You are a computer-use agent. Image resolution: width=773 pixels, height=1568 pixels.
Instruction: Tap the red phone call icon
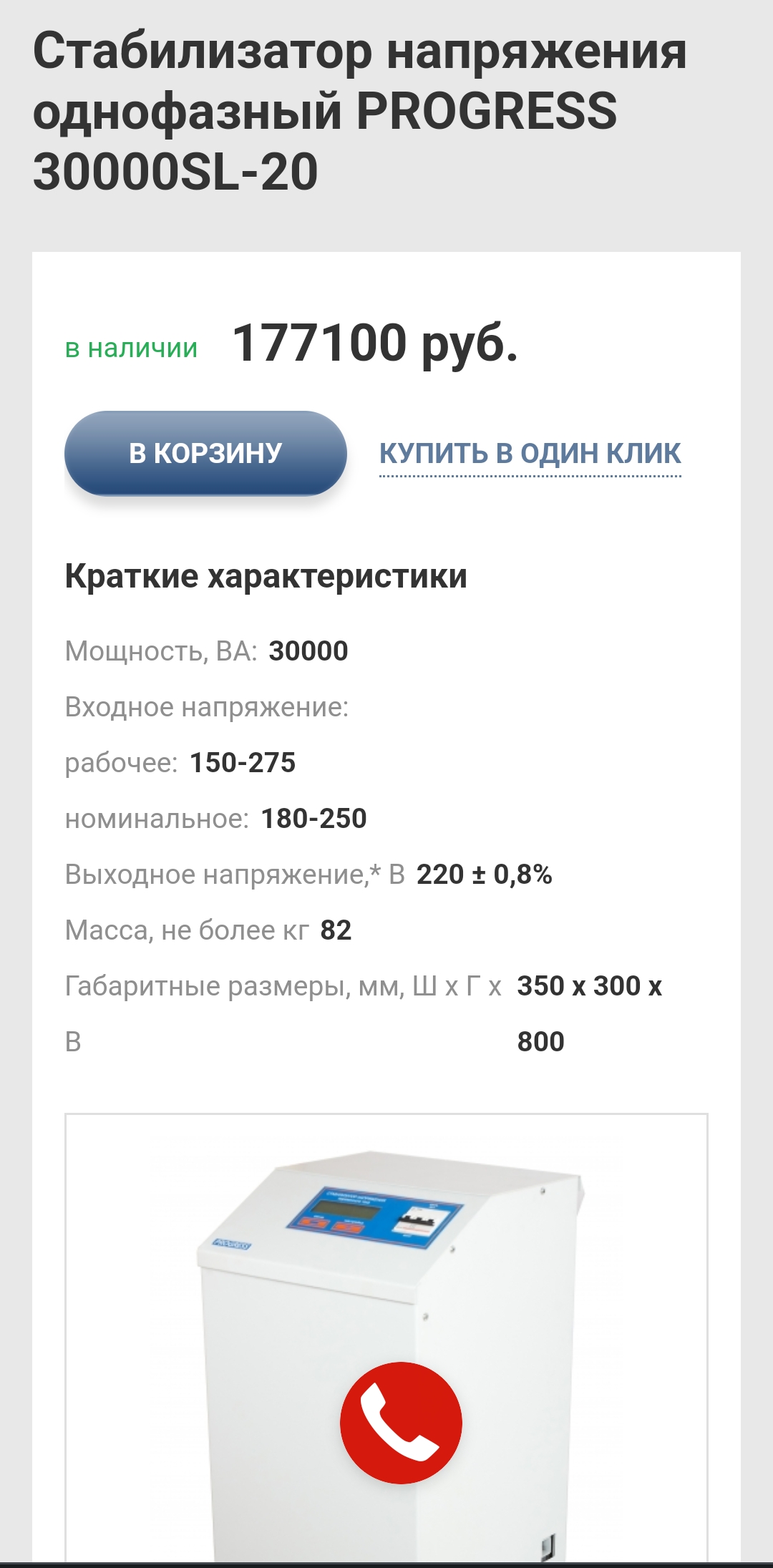(x=401, y=1423)
